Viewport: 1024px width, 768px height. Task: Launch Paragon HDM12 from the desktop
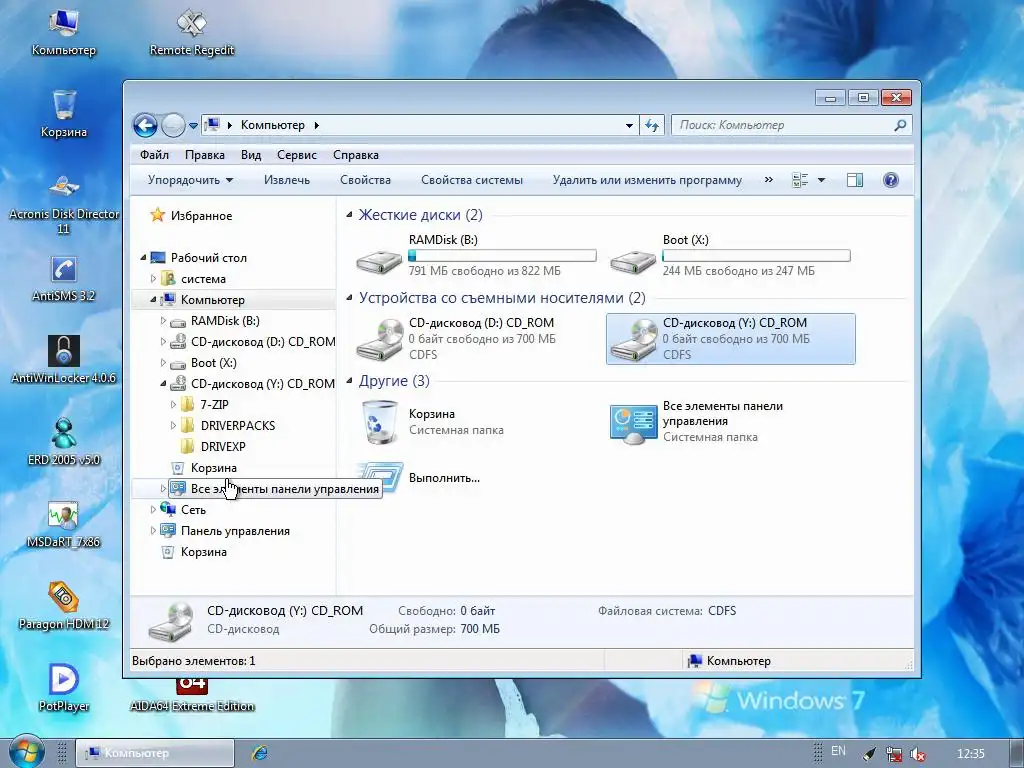point(63,606)
